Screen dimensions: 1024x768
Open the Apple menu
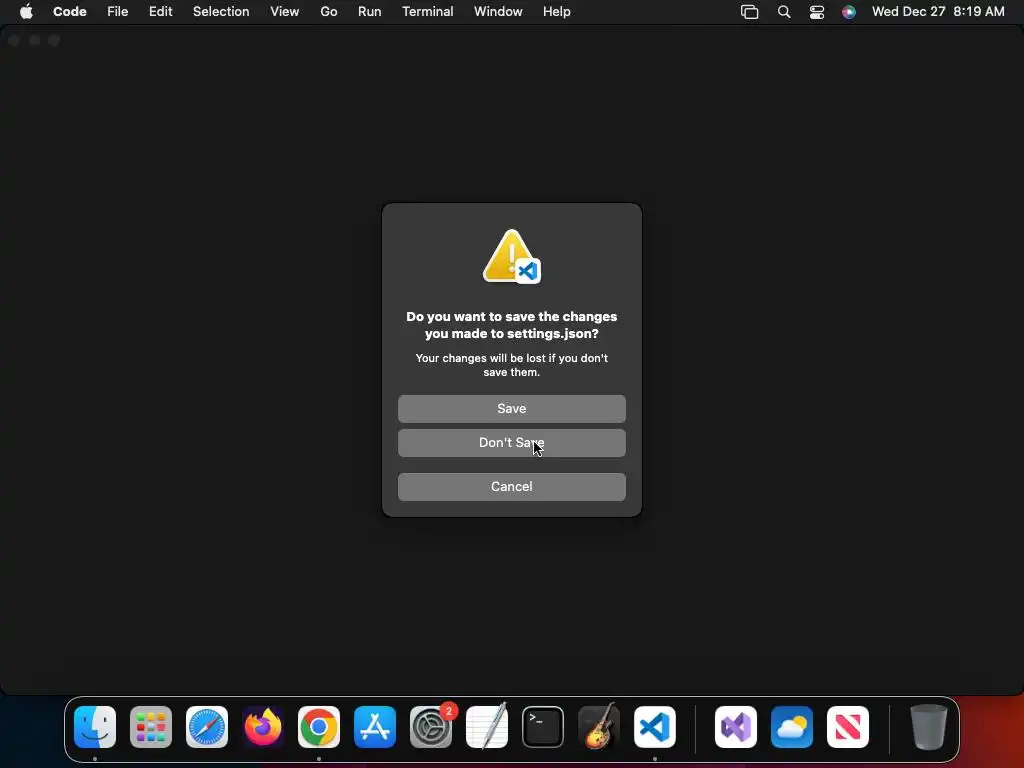[x=26, y=12]
